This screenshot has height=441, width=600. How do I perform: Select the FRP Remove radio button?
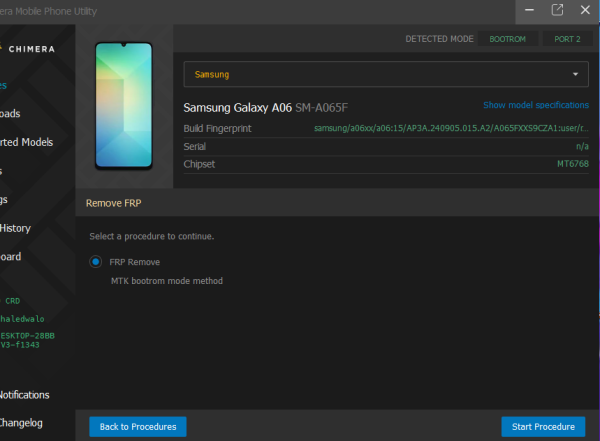tap(96, 262)
